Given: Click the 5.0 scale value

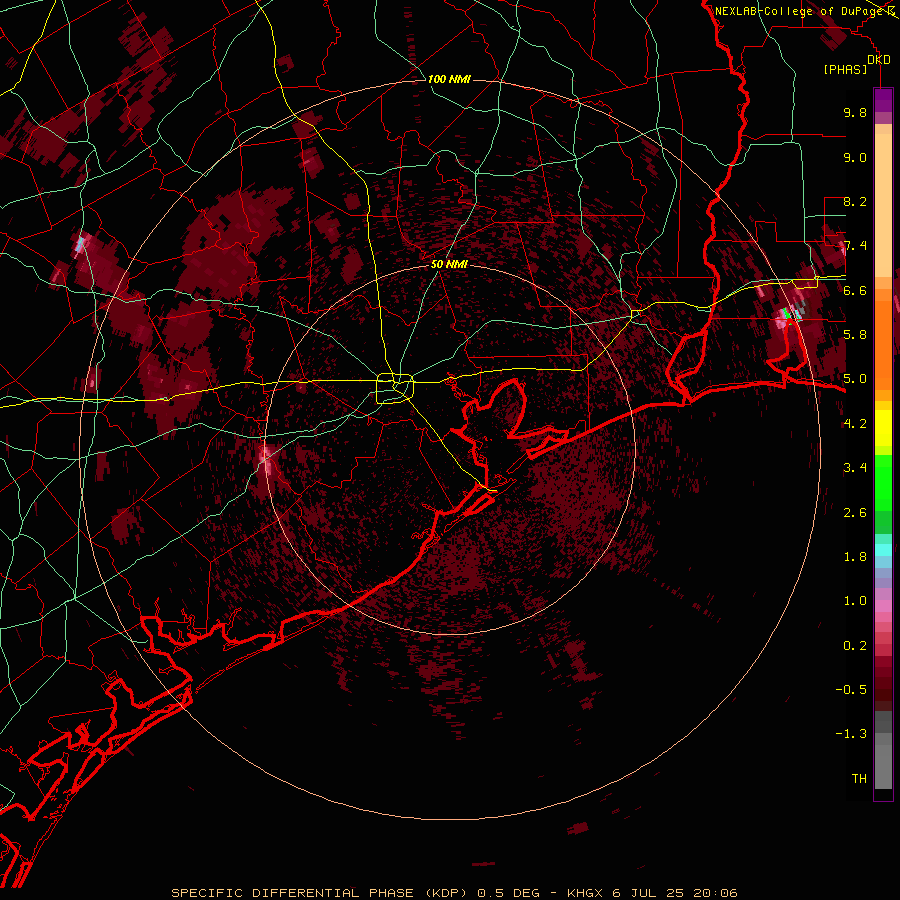Looking at the screenshot, I should click(855, 379).
